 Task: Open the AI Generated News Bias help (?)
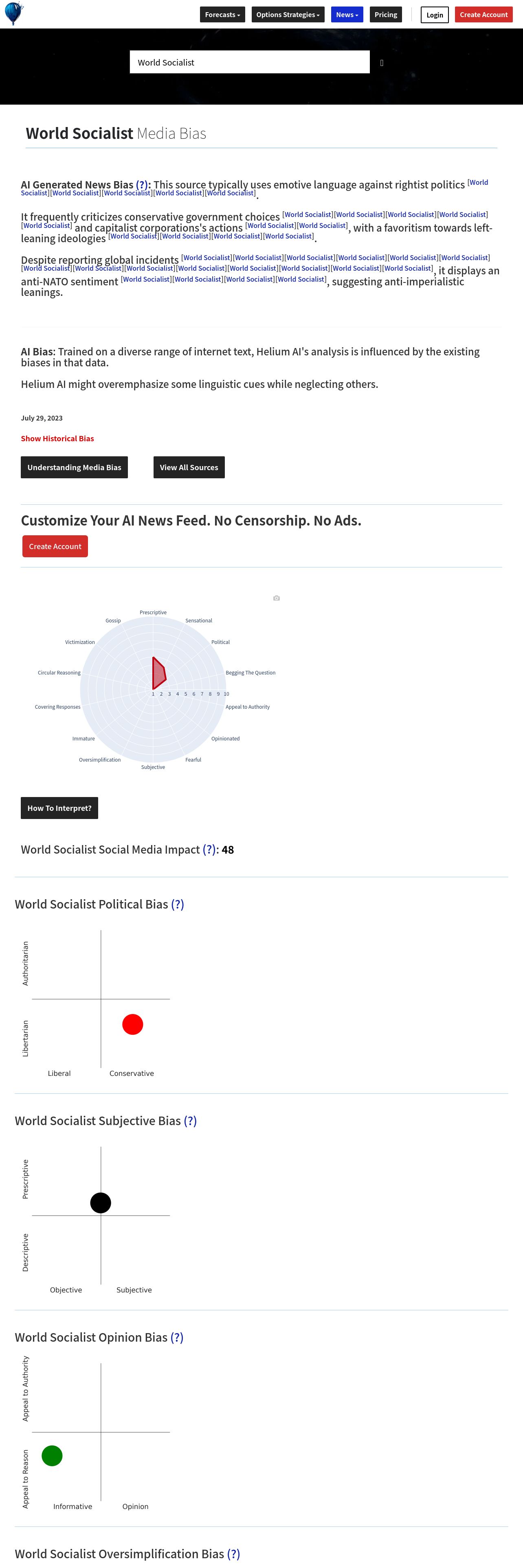[142, 185]
